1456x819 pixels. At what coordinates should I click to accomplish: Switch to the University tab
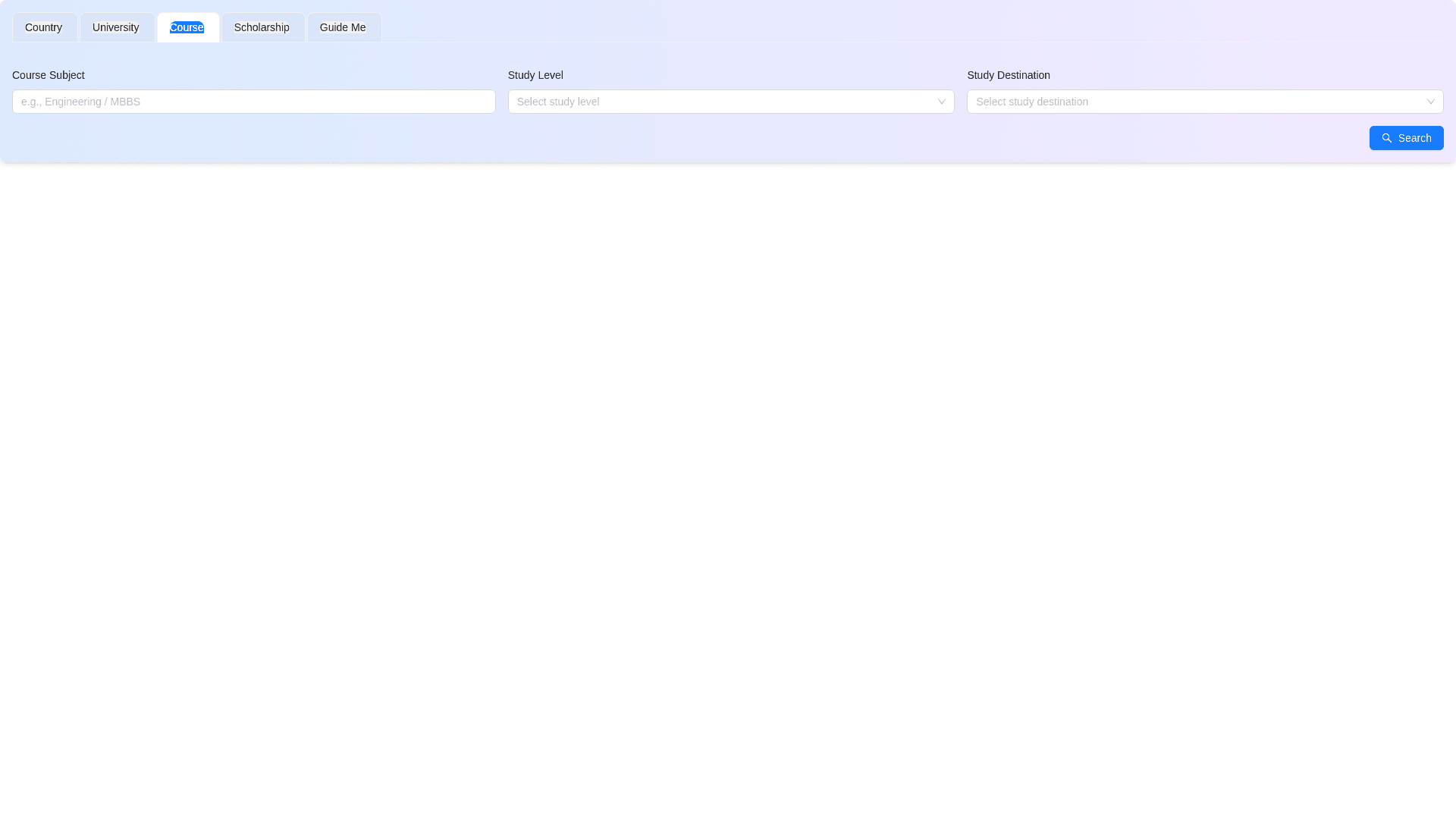click(x=116, y=27)
